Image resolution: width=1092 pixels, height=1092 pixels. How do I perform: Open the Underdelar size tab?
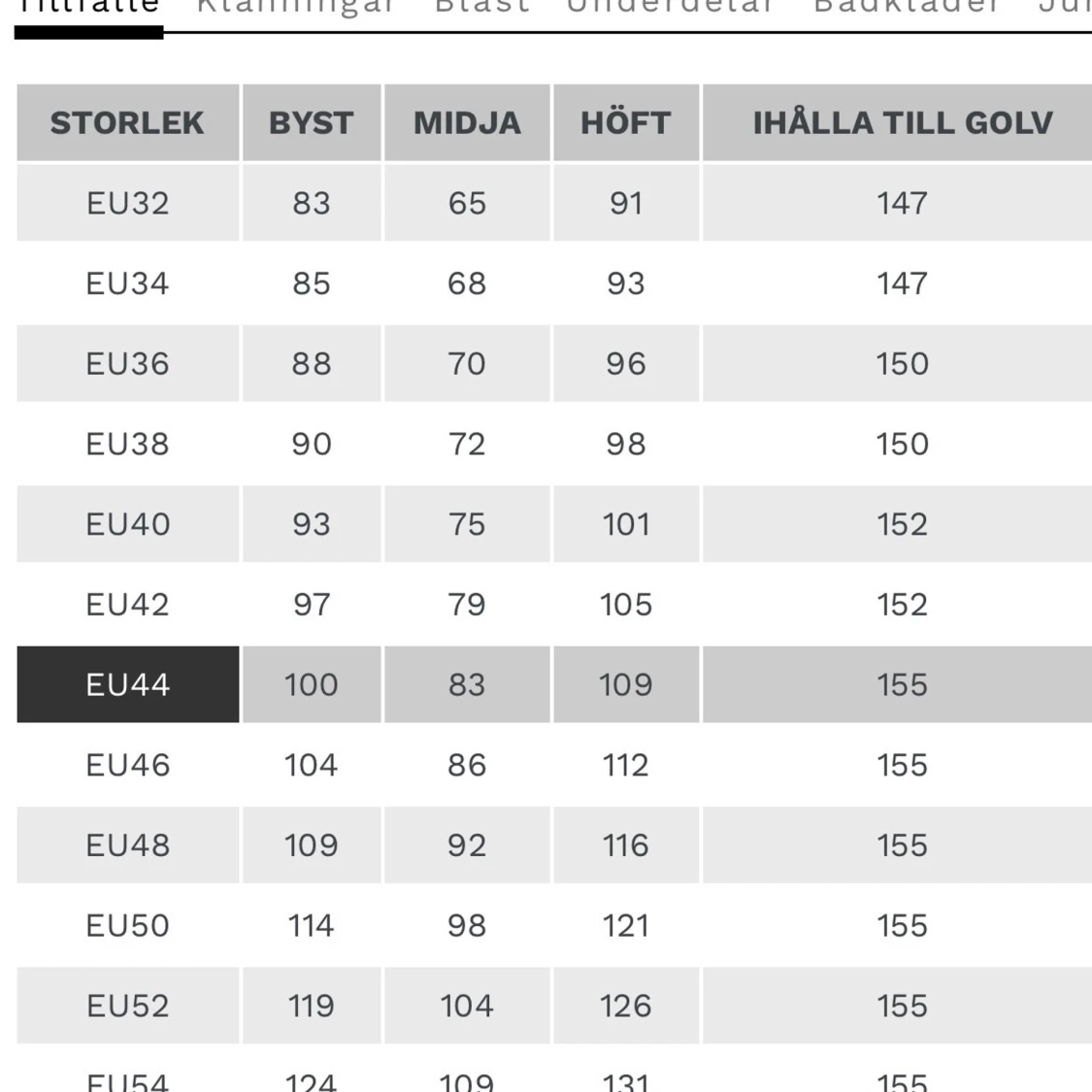(x=670, y=6)
